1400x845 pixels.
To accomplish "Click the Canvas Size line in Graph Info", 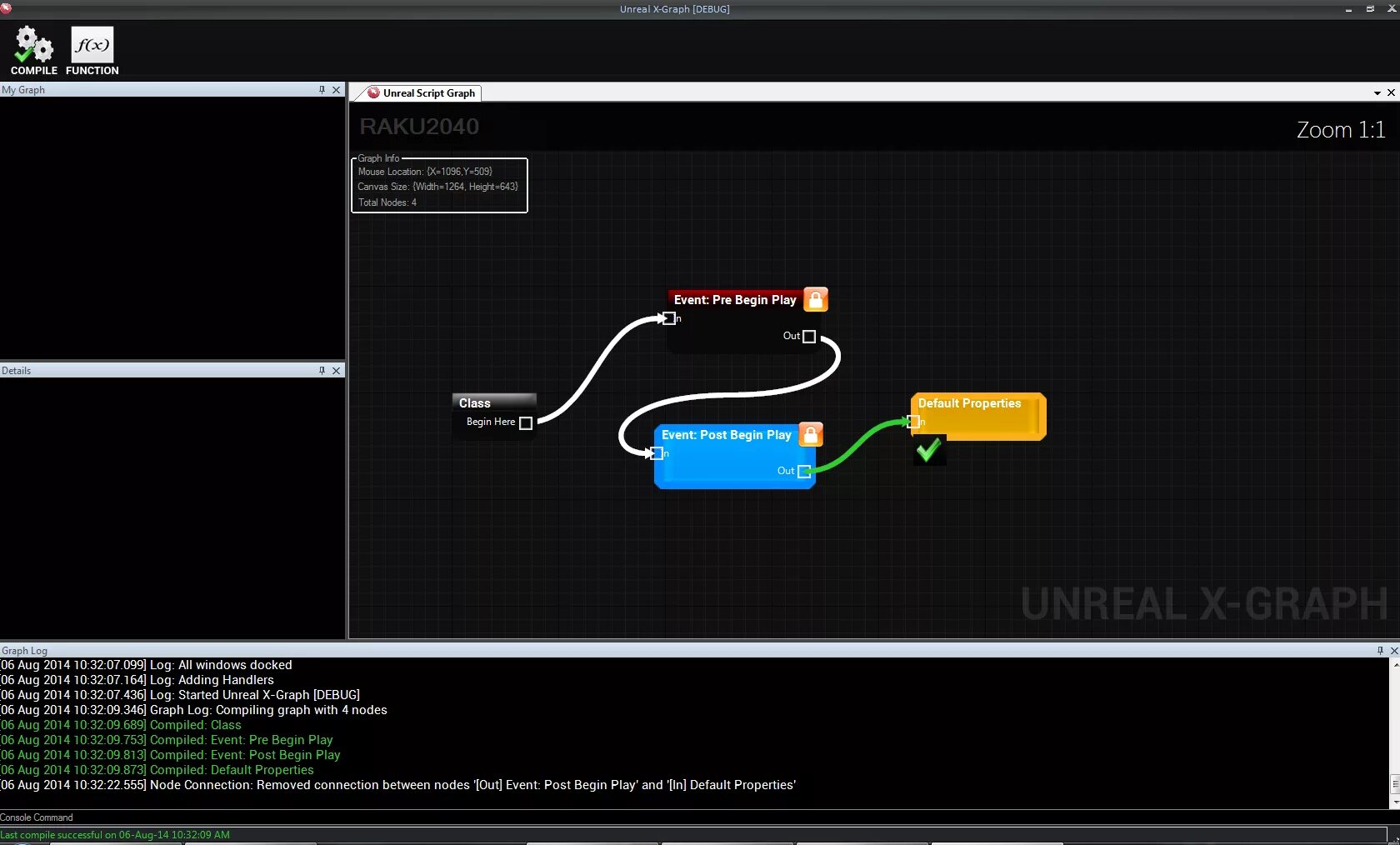I will tap(437, 187).
